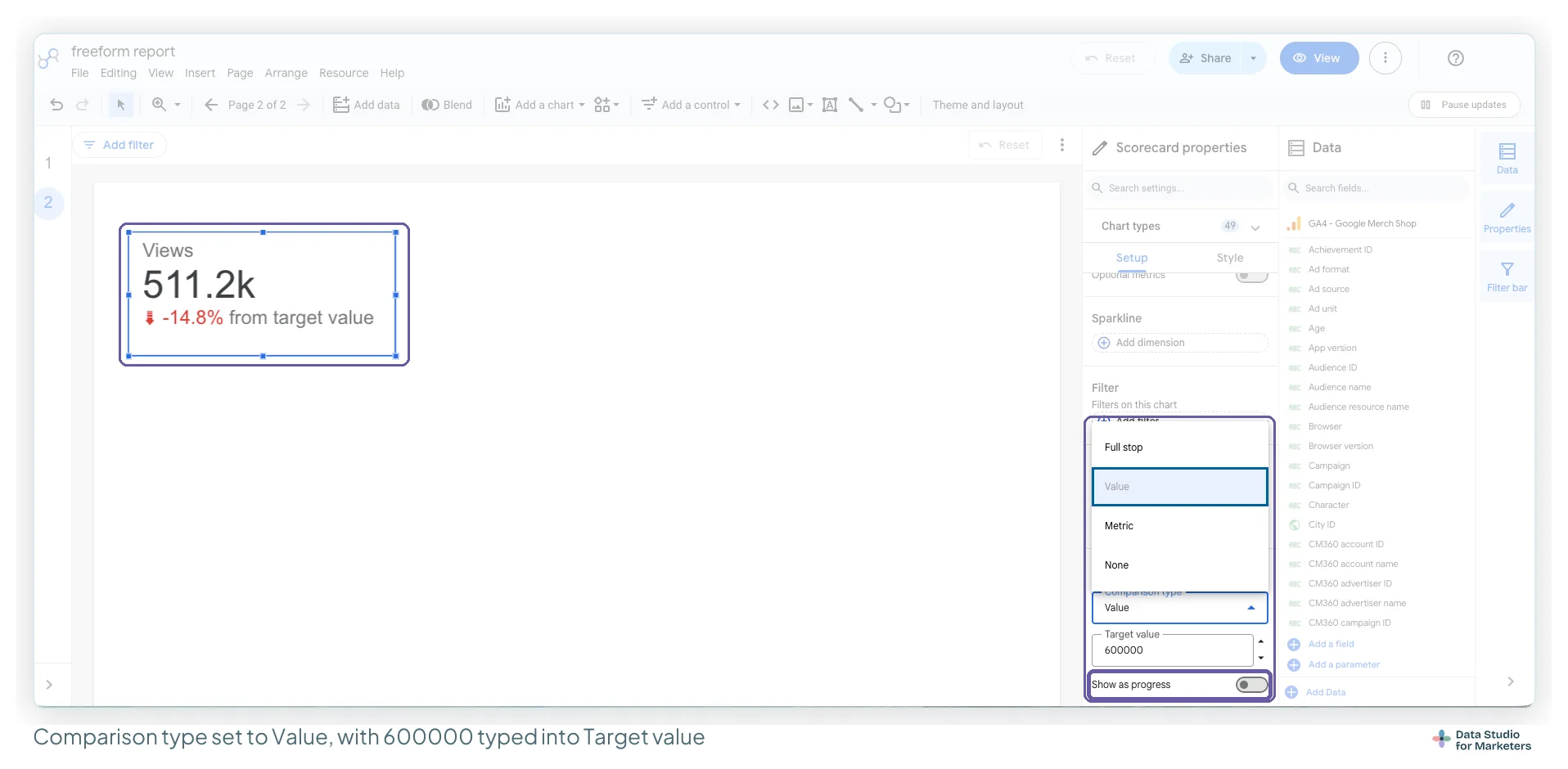Increase Target value with stepper up arrow
The width and height of the screenshot is (1568, 769).
coord(1261,642)
